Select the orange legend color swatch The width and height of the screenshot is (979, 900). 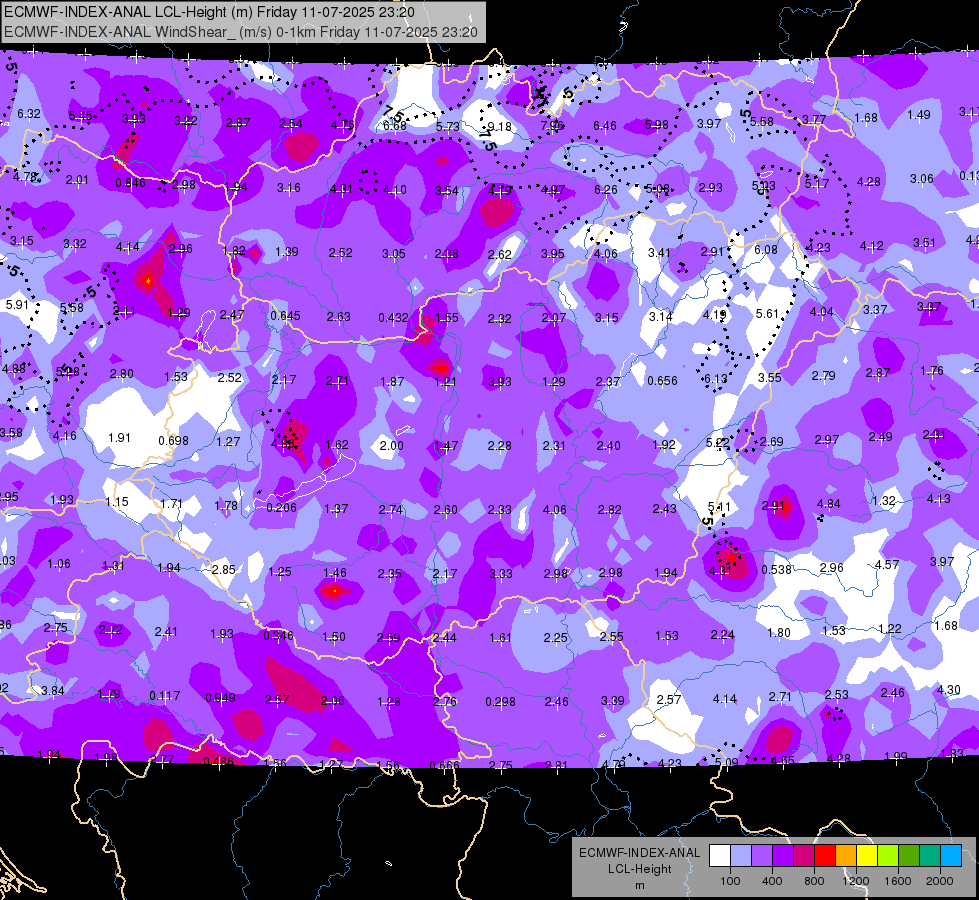[x=845, y=856]
